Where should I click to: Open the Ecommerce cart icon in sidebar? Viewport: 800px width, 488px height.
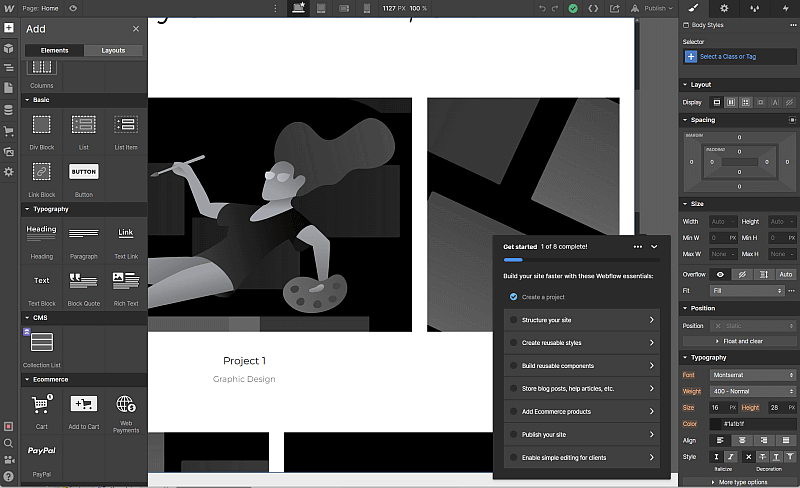click(x=9, y=131)
